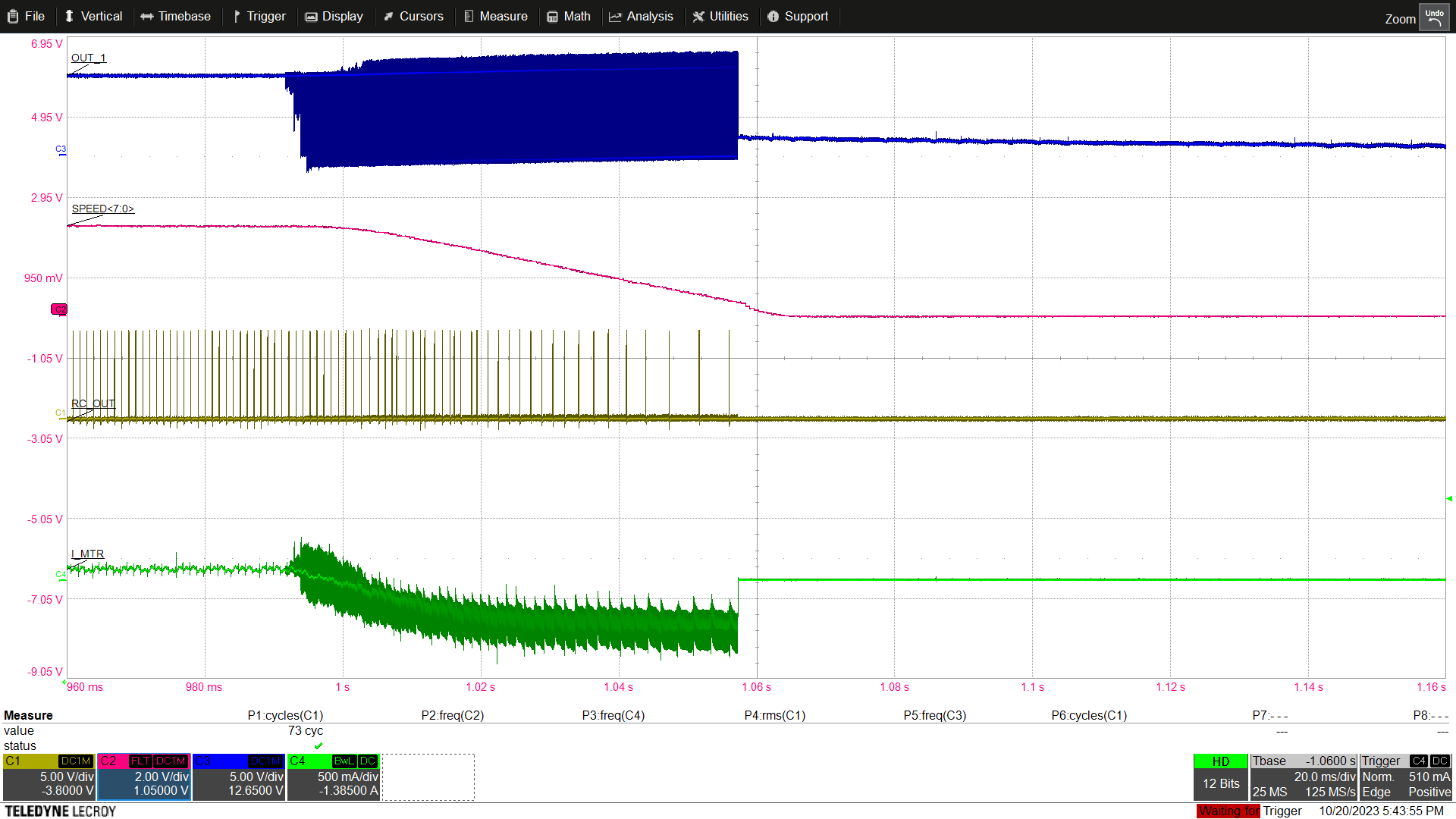Screen dimensions: 1456x819
Task: Toggle the FLT filter badge on C2
Action: (140, 761)
